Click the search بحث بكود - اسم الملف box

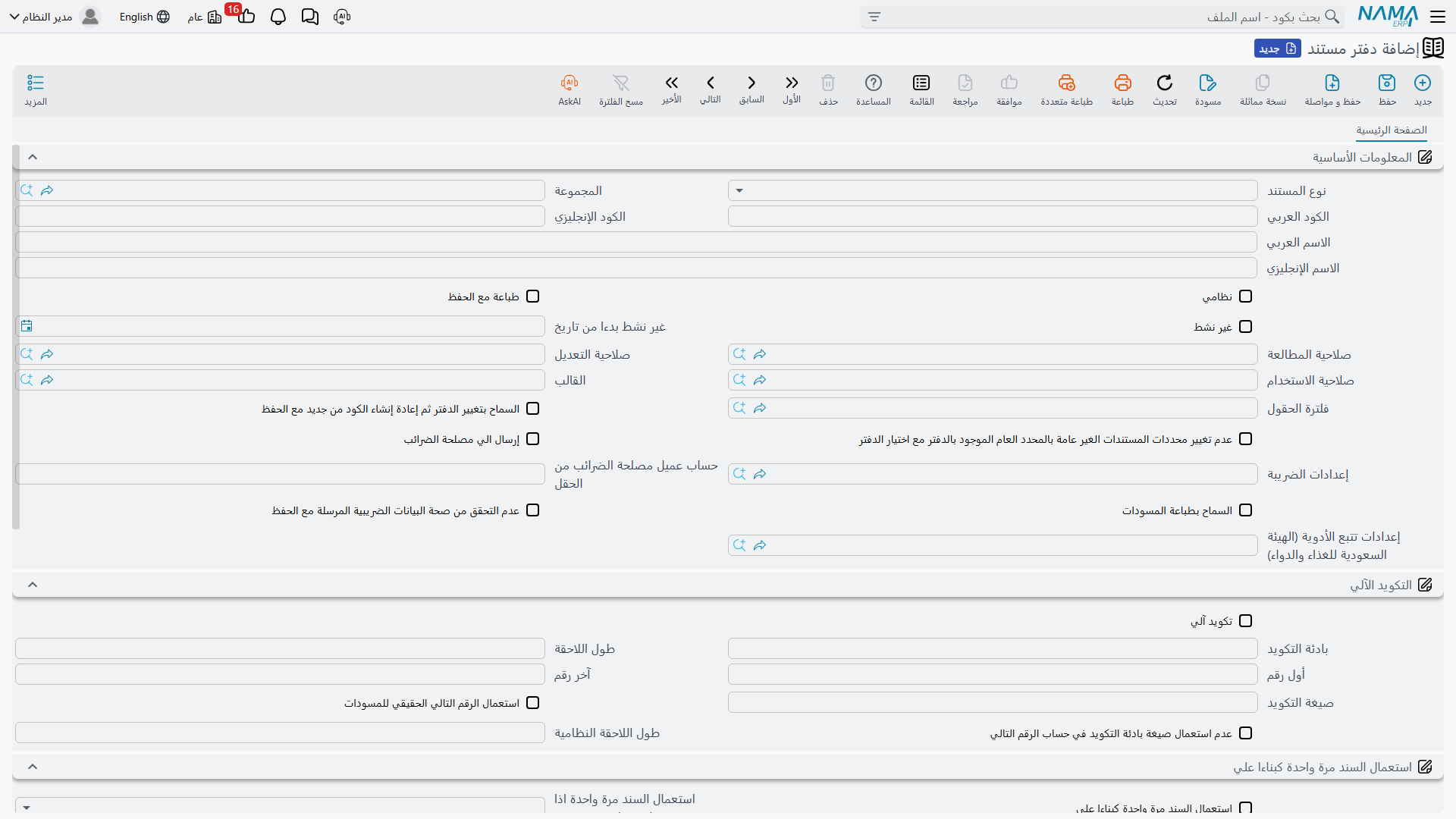(x=1102, y=17)
